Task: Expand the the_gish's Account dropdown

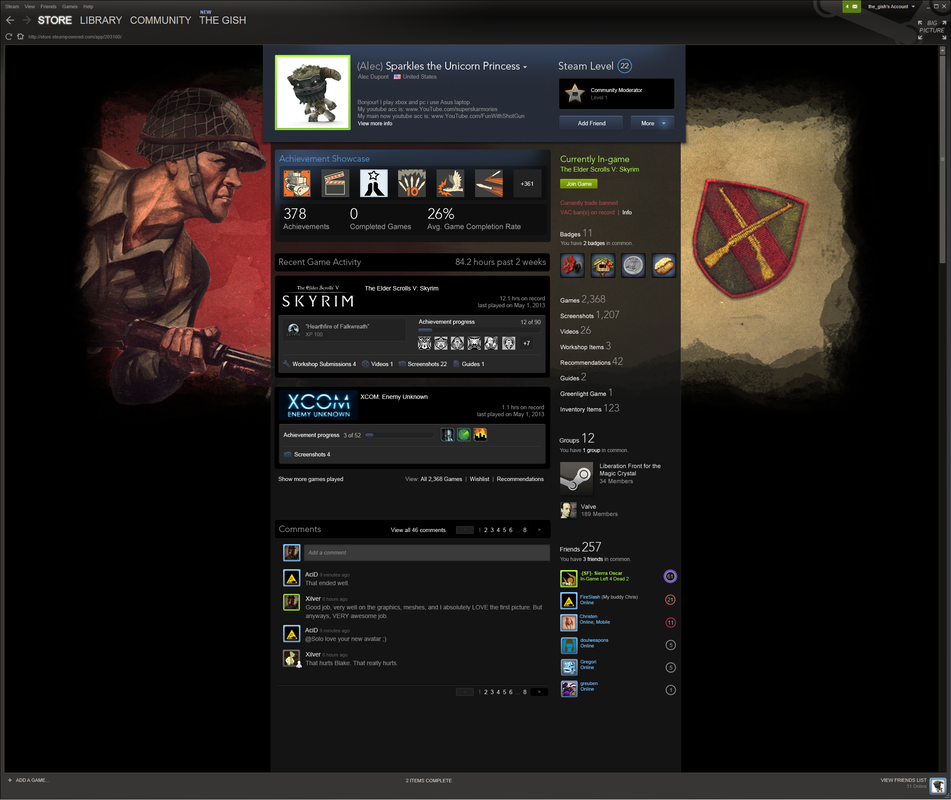Action: coord(890,6)
